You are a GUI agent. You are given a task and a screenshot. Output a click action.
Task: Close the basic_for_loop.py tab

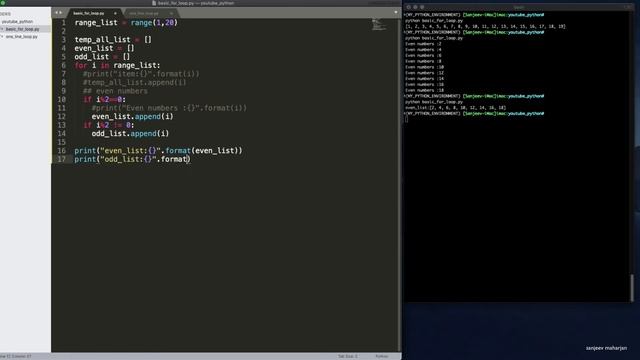(x=115, y=13)
